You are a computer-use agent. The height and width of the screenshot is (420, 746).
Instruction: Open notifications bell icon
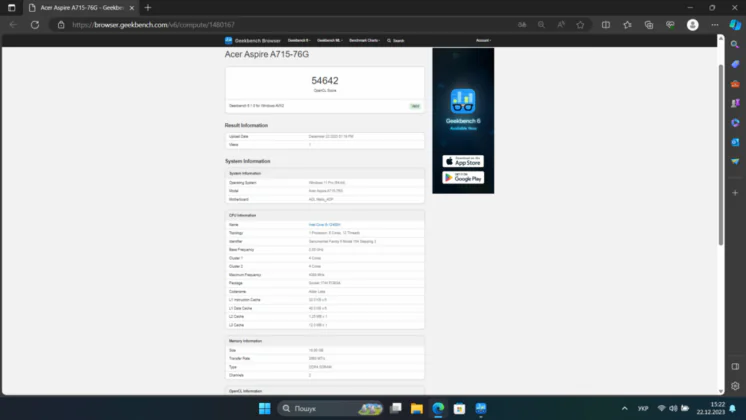[x=733, y=408]
